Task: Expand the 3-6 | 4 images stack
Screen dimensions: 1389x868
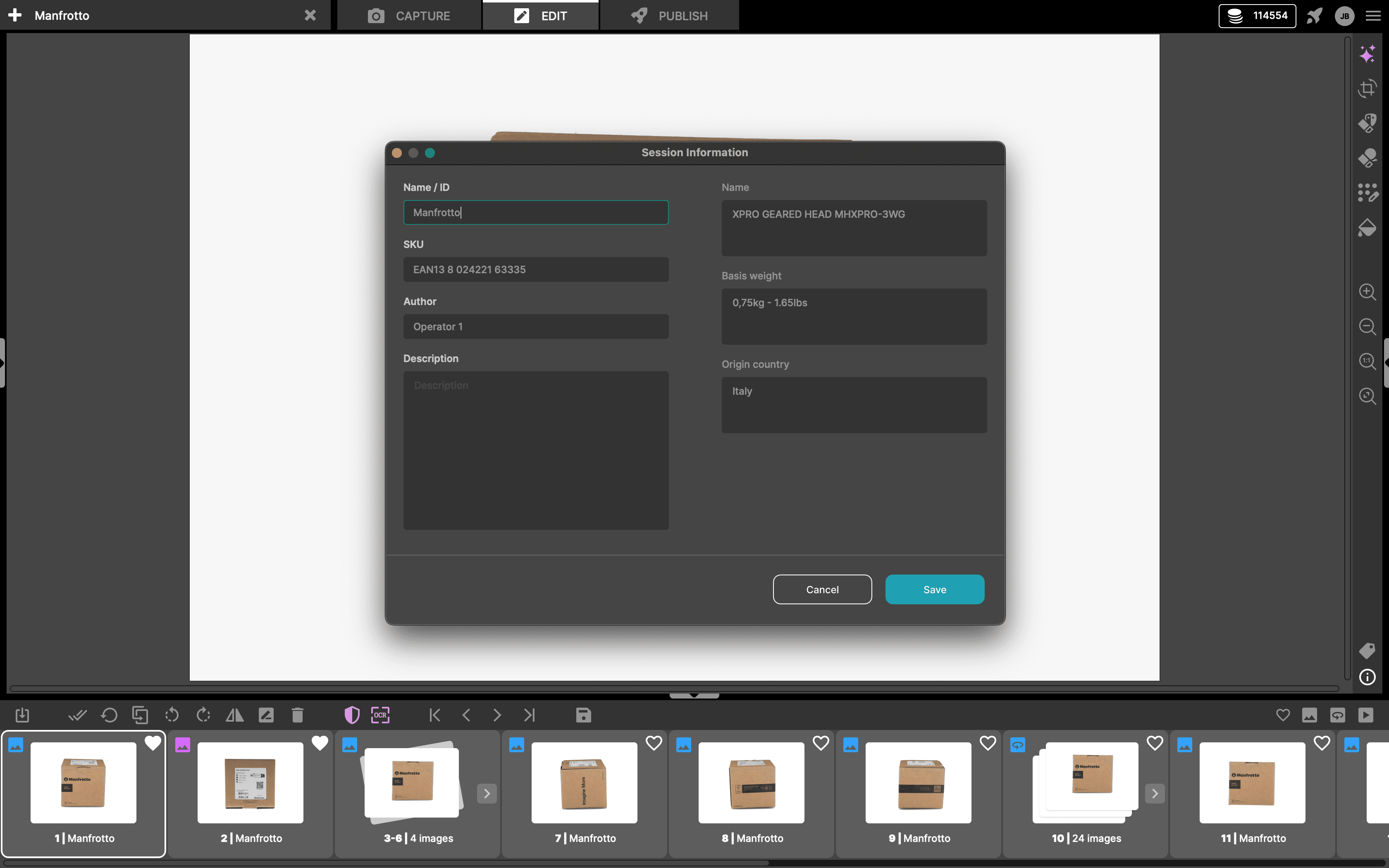Action: click(x=487, y=793)
